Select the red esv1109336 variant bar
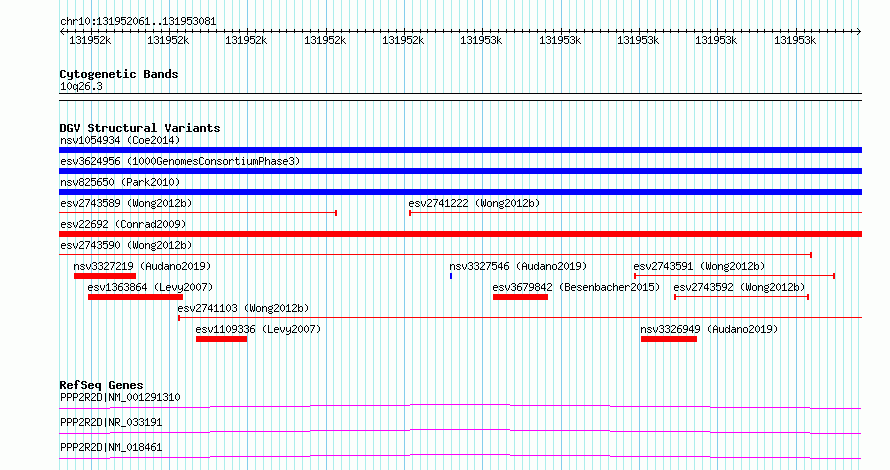The image size is (890, 470). [221, 339]
